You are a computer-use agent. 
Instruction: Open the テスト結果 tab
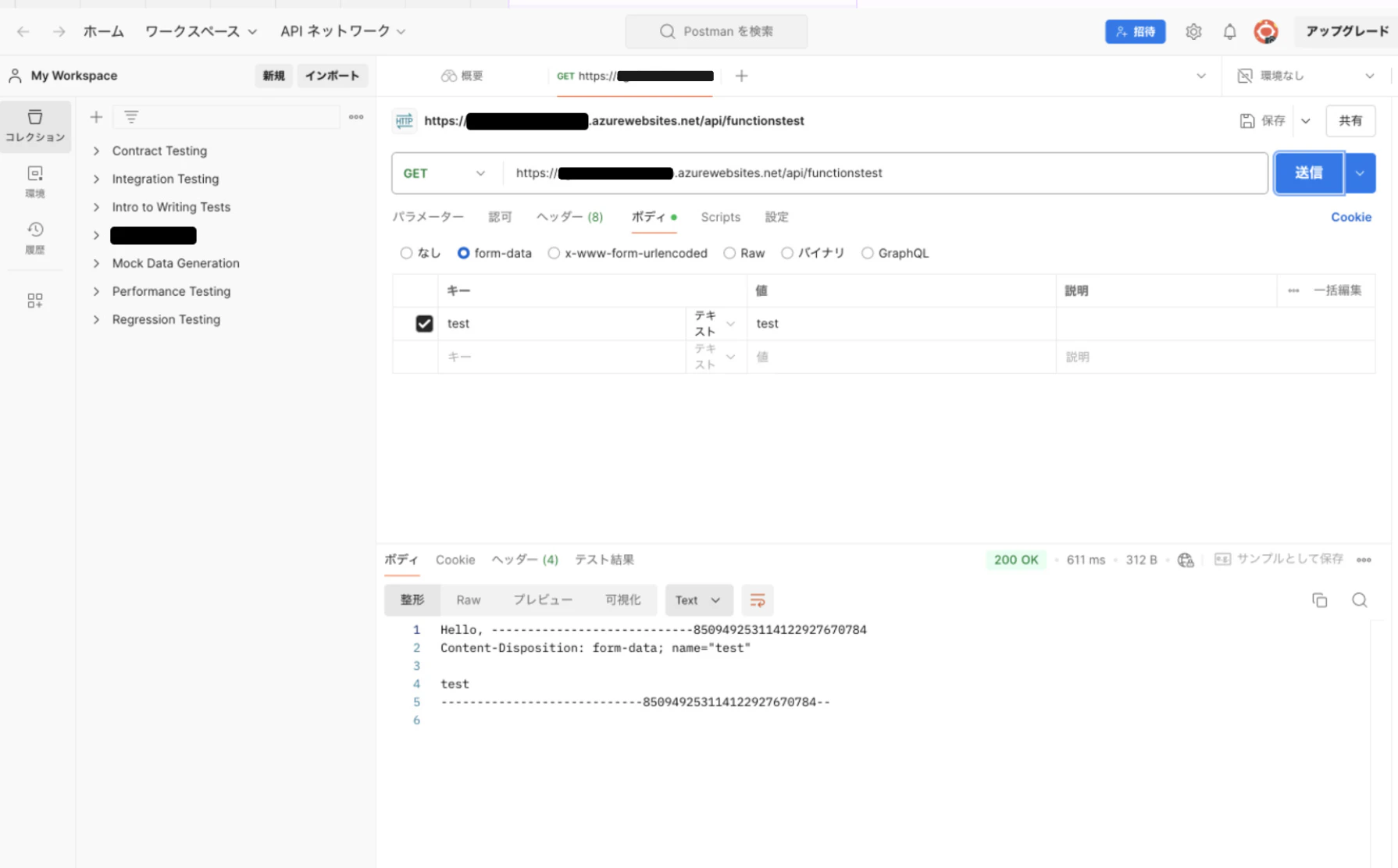pyautogui.click(x=604, y=560)
